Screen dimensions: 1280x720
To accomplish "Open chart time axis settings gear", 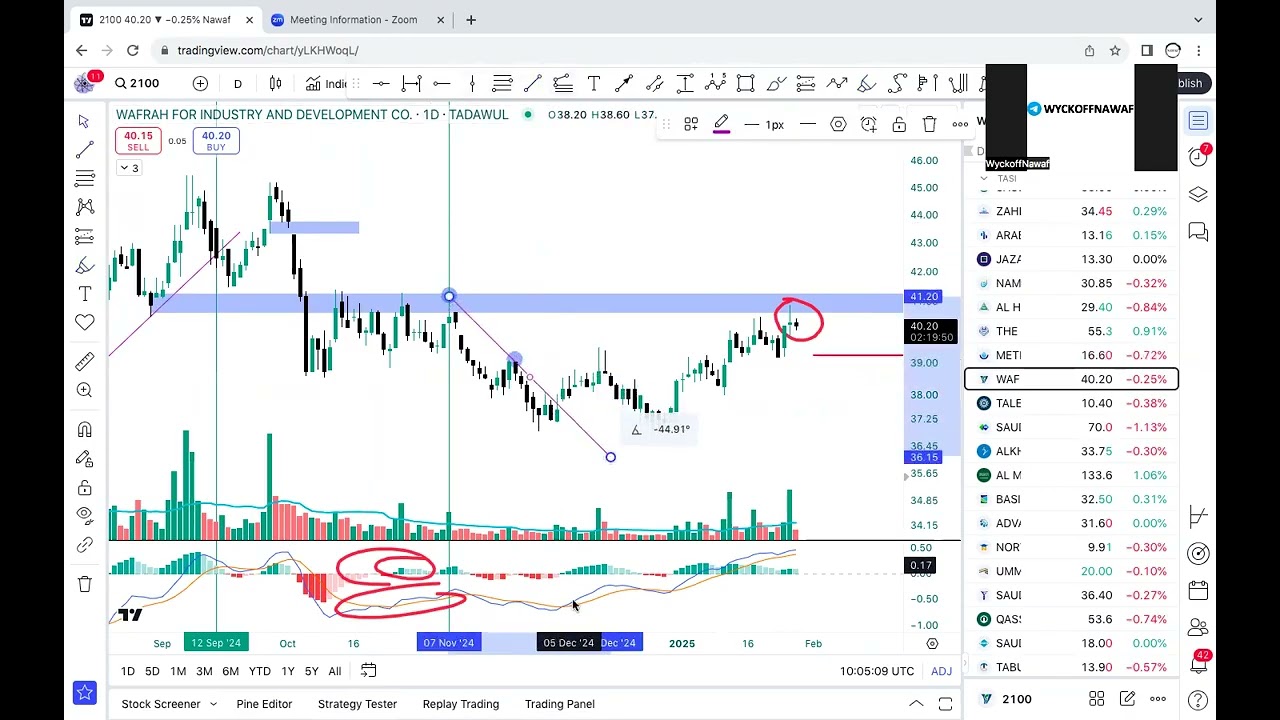I will (932, 643).
